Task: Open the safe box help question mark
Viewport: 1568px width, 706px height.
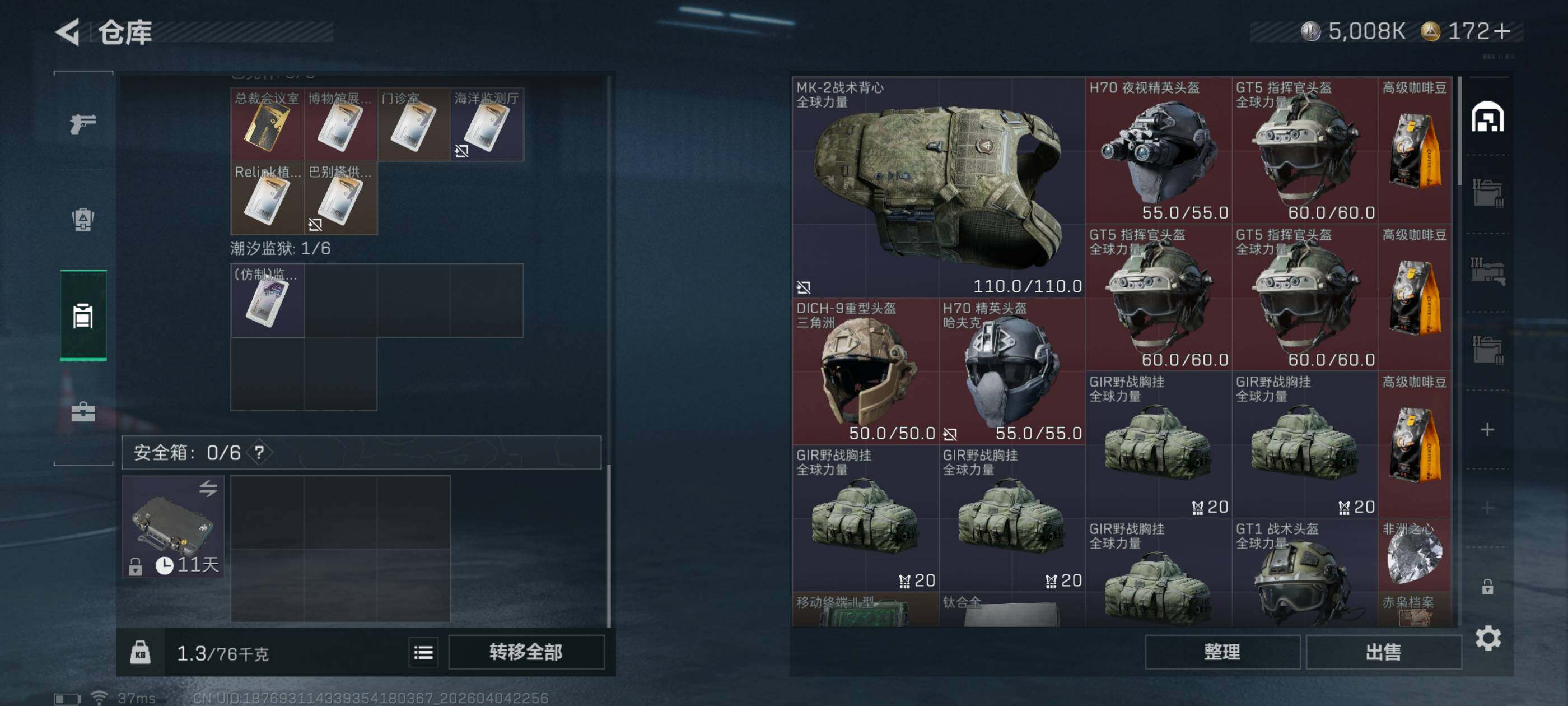Action: pyautogui.click(x=259, y=452)
